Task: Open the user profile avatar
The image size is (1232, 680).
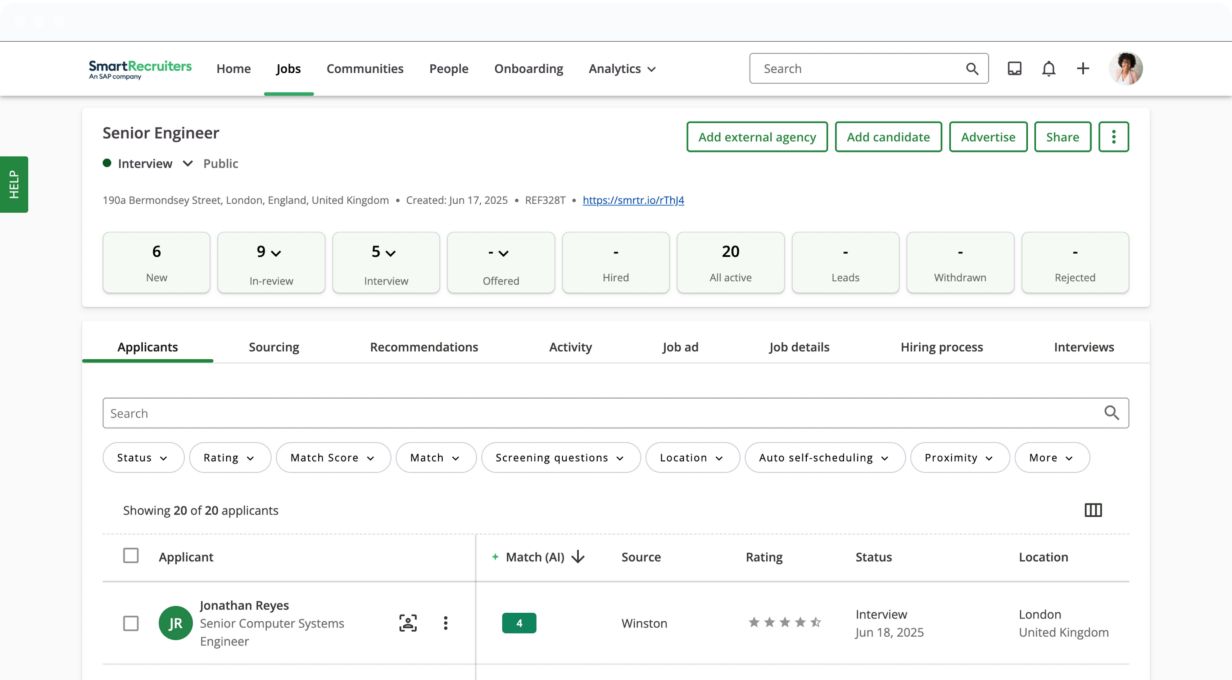Action: click(1126, 69)
